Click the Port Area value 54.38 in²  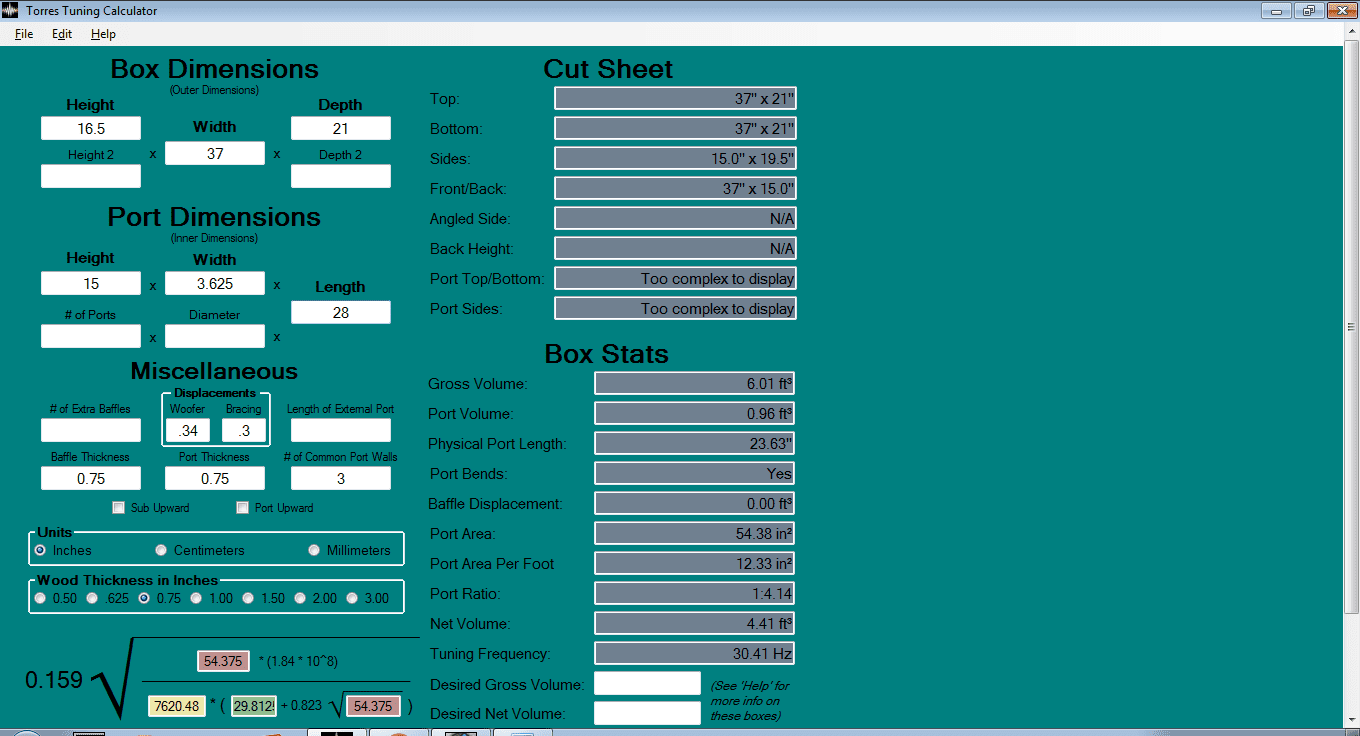(x=695, y=533)
